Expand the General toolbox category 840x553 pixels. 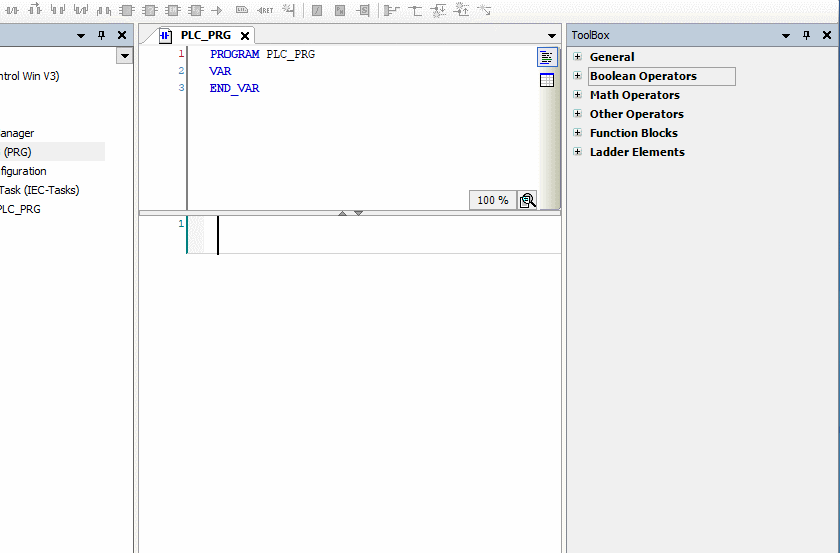[577, 57]
